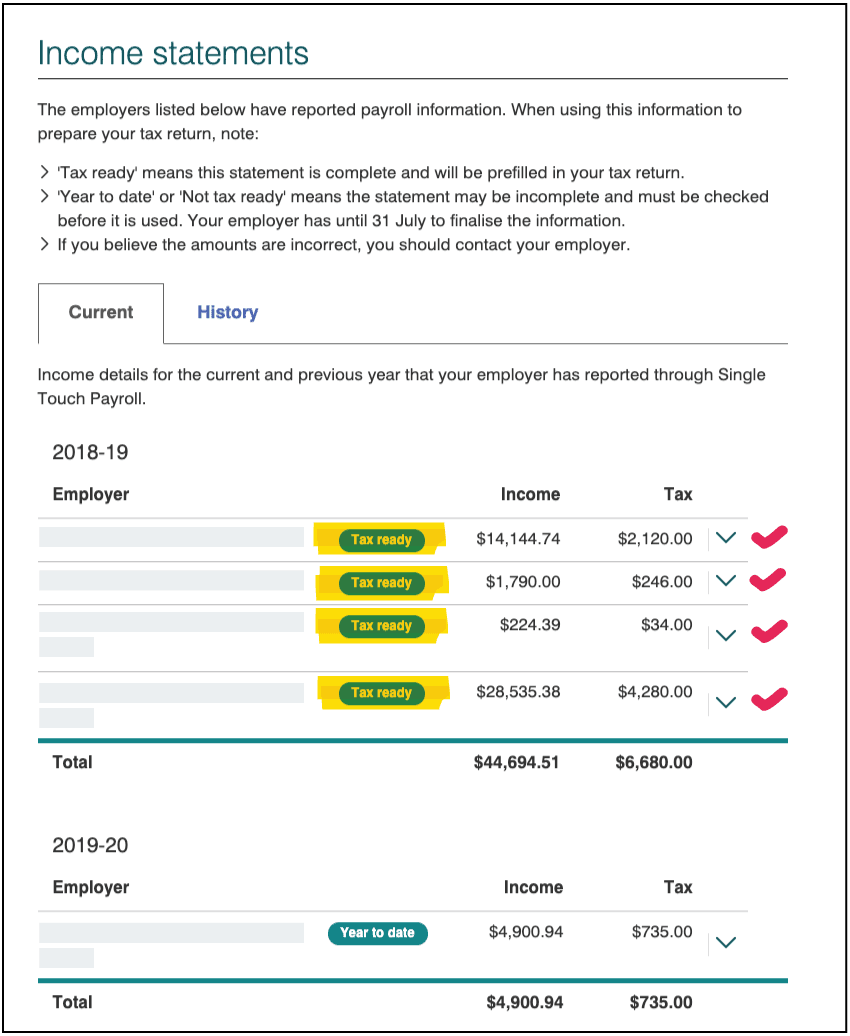Click red checkmark next to $2,120.00 tax
The width and height of the screenshot is (850, 1036).
click(x=768, y=538)
